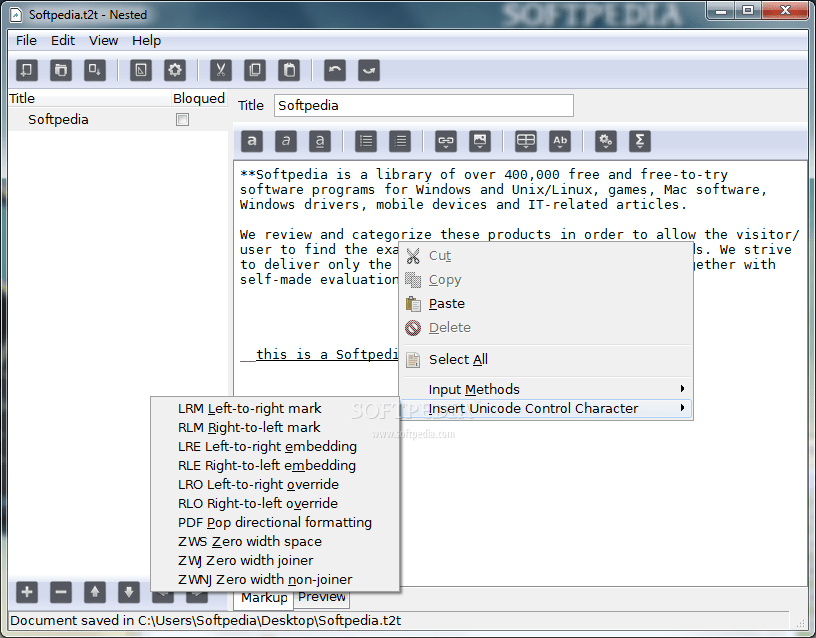Image resolution: width=816 pixels, height=638 pixels.
Task: Choose Paste in context menu
Action: 546,304
